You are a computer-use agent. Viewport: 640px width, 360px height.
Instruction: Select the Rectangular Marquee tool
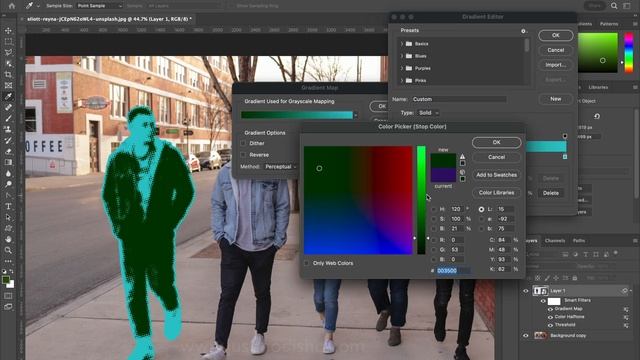click(x=8, y=42)
